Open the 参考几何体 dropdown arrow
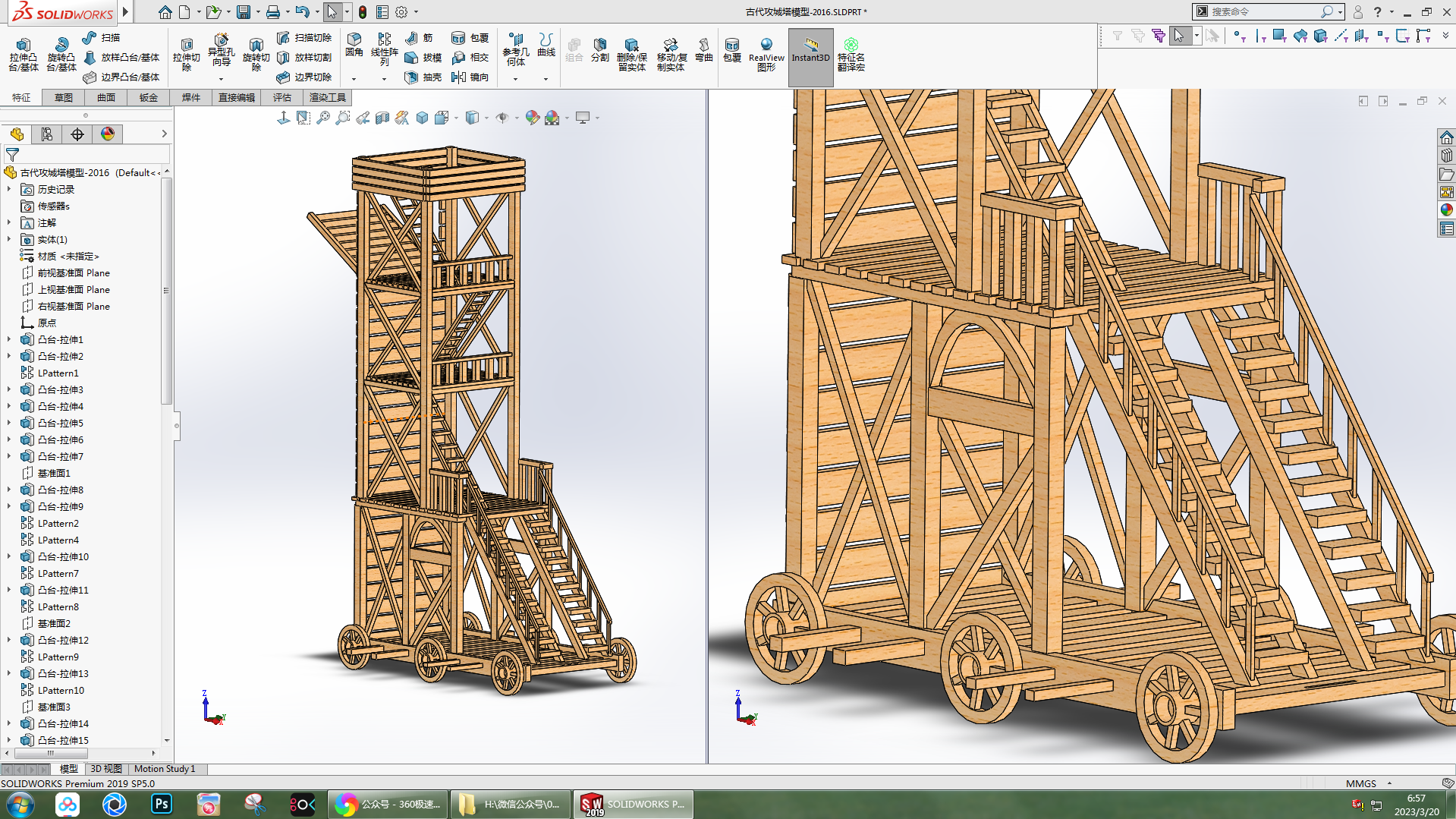The image size is (1456, 819). pos(515,79)
